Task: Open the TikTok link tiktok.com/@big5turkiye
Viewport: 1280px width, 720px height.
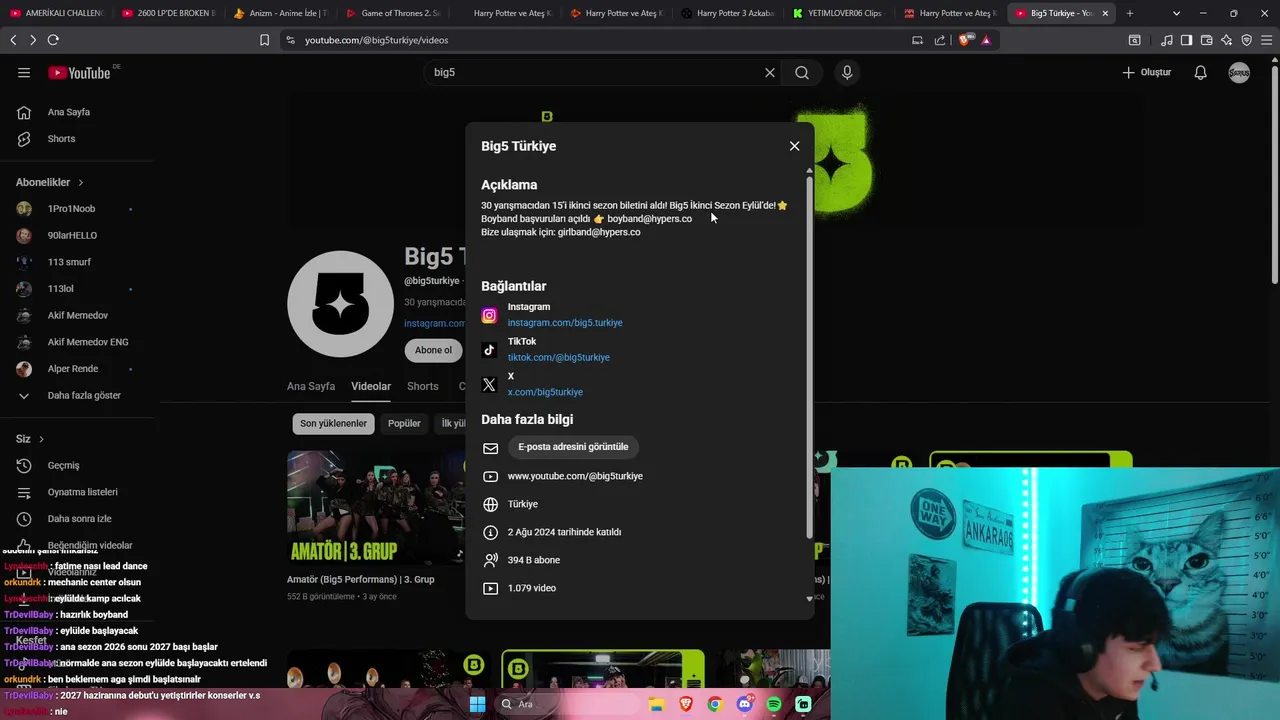Action: click(x=558, y=357)
